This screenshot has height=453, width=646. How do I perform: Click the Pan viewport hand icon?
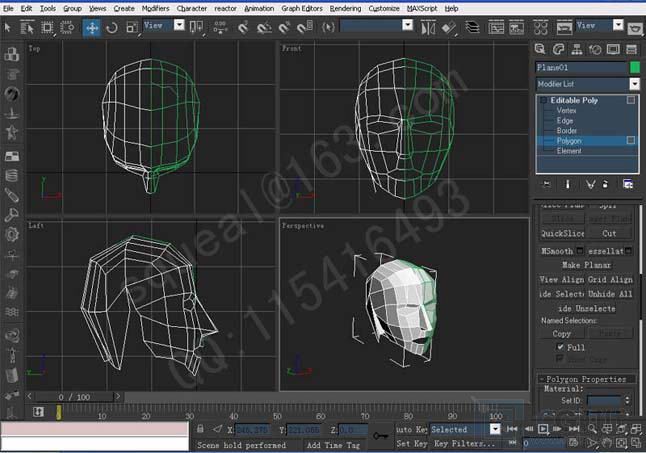606,444
